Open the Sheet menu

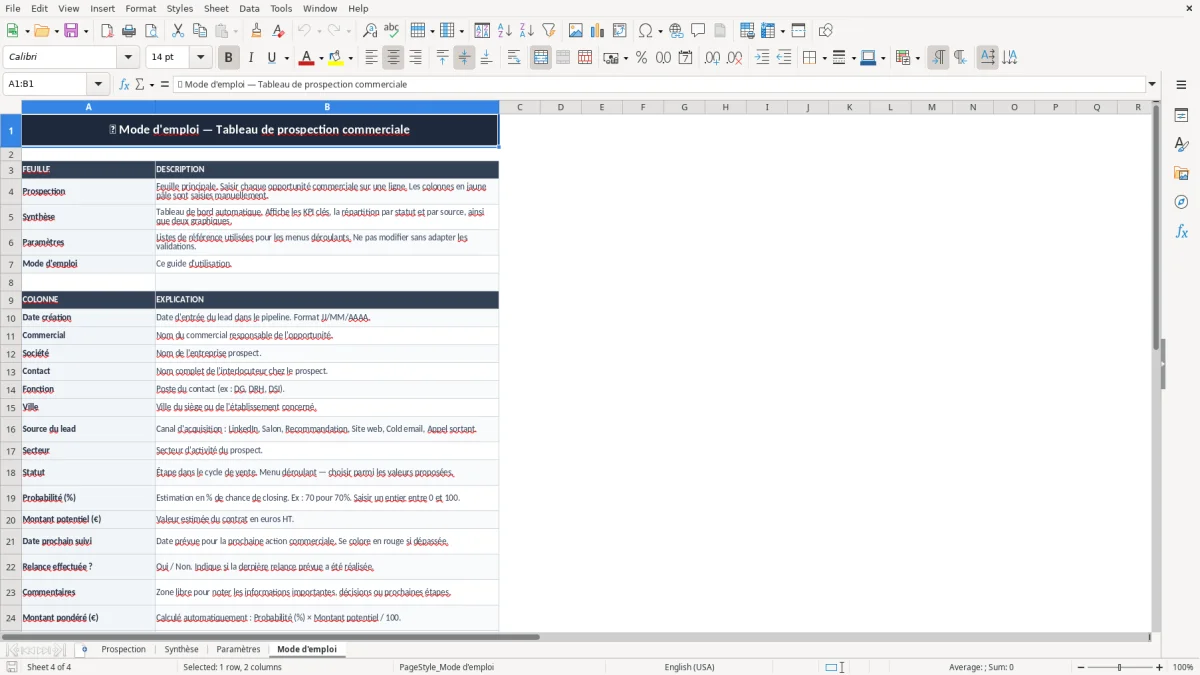point(216,8)
